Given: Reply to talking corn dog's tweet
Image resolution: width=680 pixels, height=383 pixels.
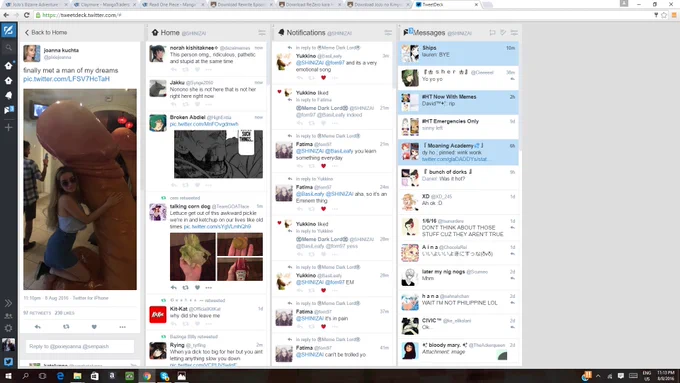Looking at the screenshot, I should point(173,288).
